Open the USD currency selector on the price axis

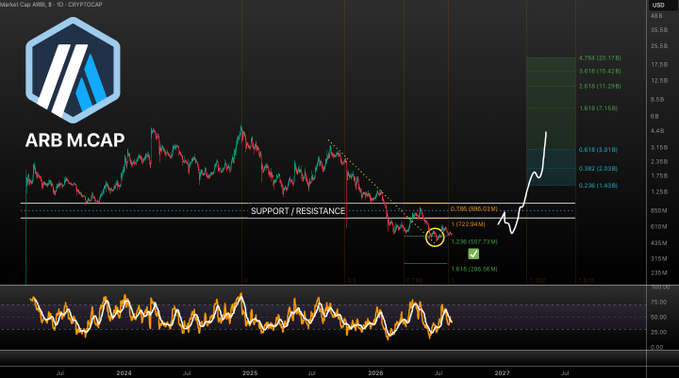tap(658, 5)
